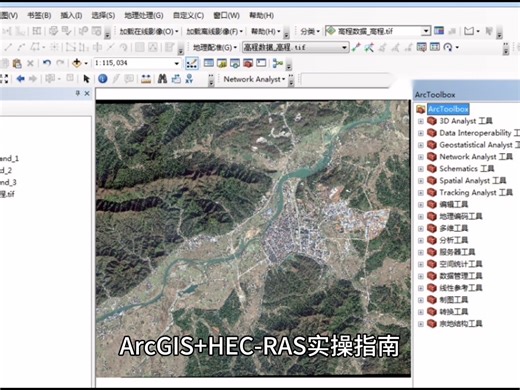Open the Python window icon
The height and width of the screenshot is (390, 520).
coord(261,63)
